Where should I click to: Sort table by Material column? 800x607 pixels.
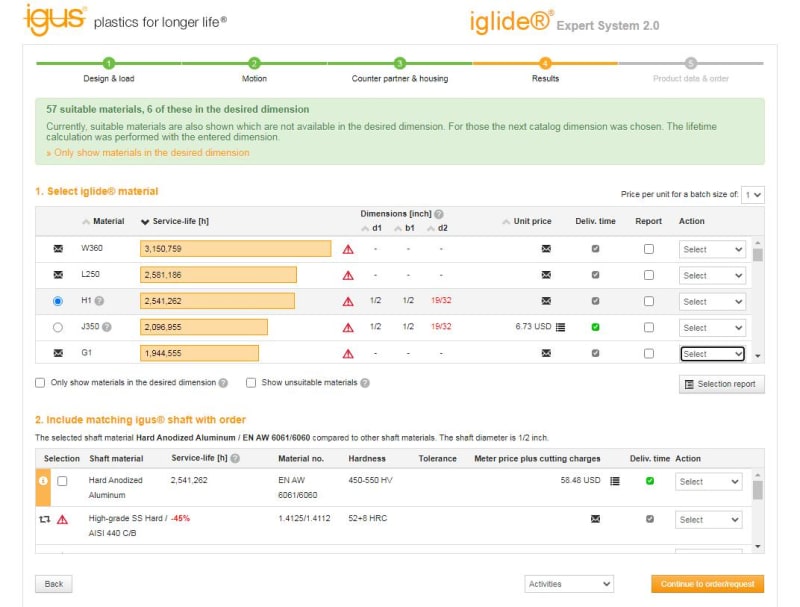[x=103, y=221]
